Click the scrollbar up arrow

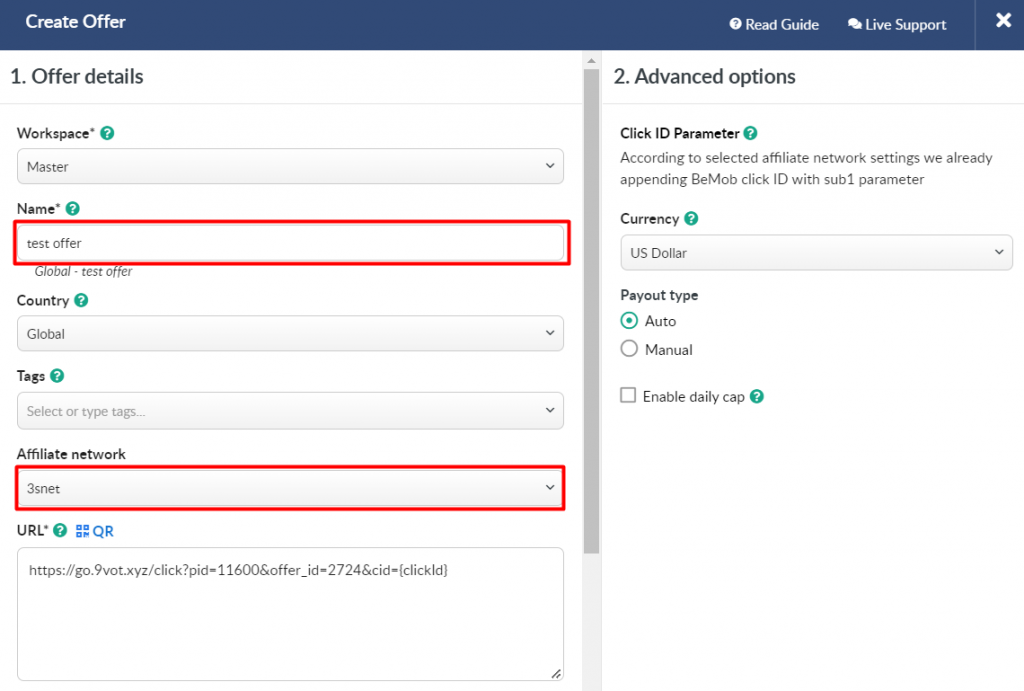tap(591, 61)
